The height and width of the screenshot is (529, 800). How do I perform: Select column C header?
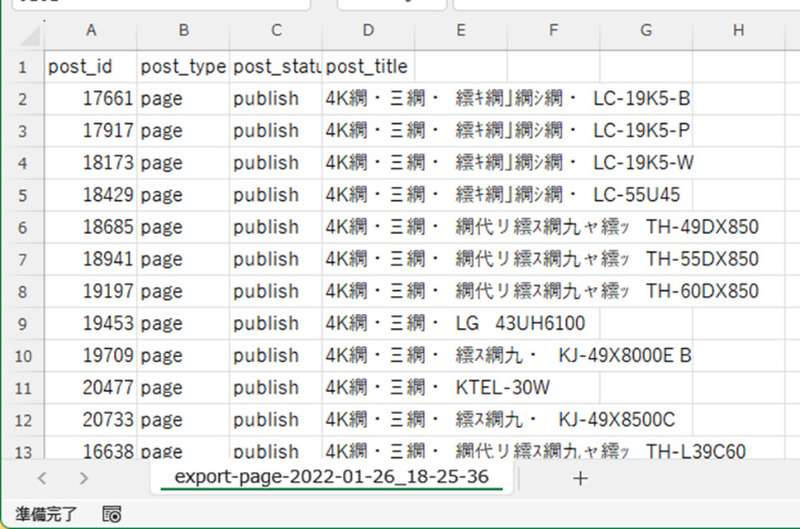pyautogui.click(x=276, y=31)
